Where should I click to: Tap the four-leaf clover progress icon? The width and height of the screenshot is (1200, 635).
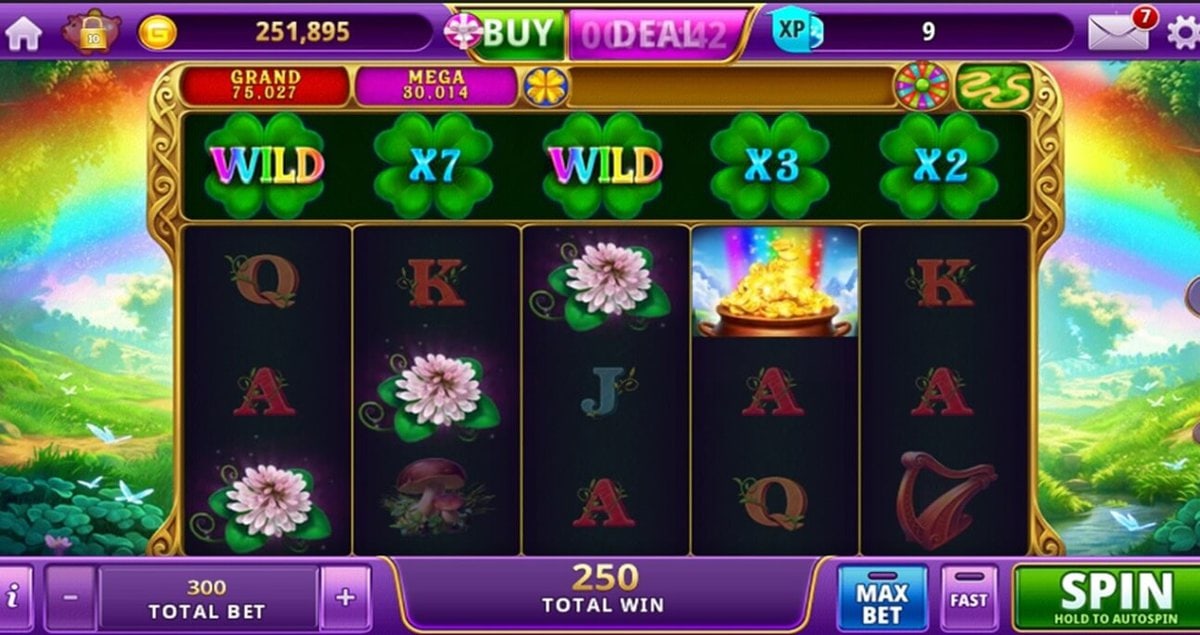546,87
